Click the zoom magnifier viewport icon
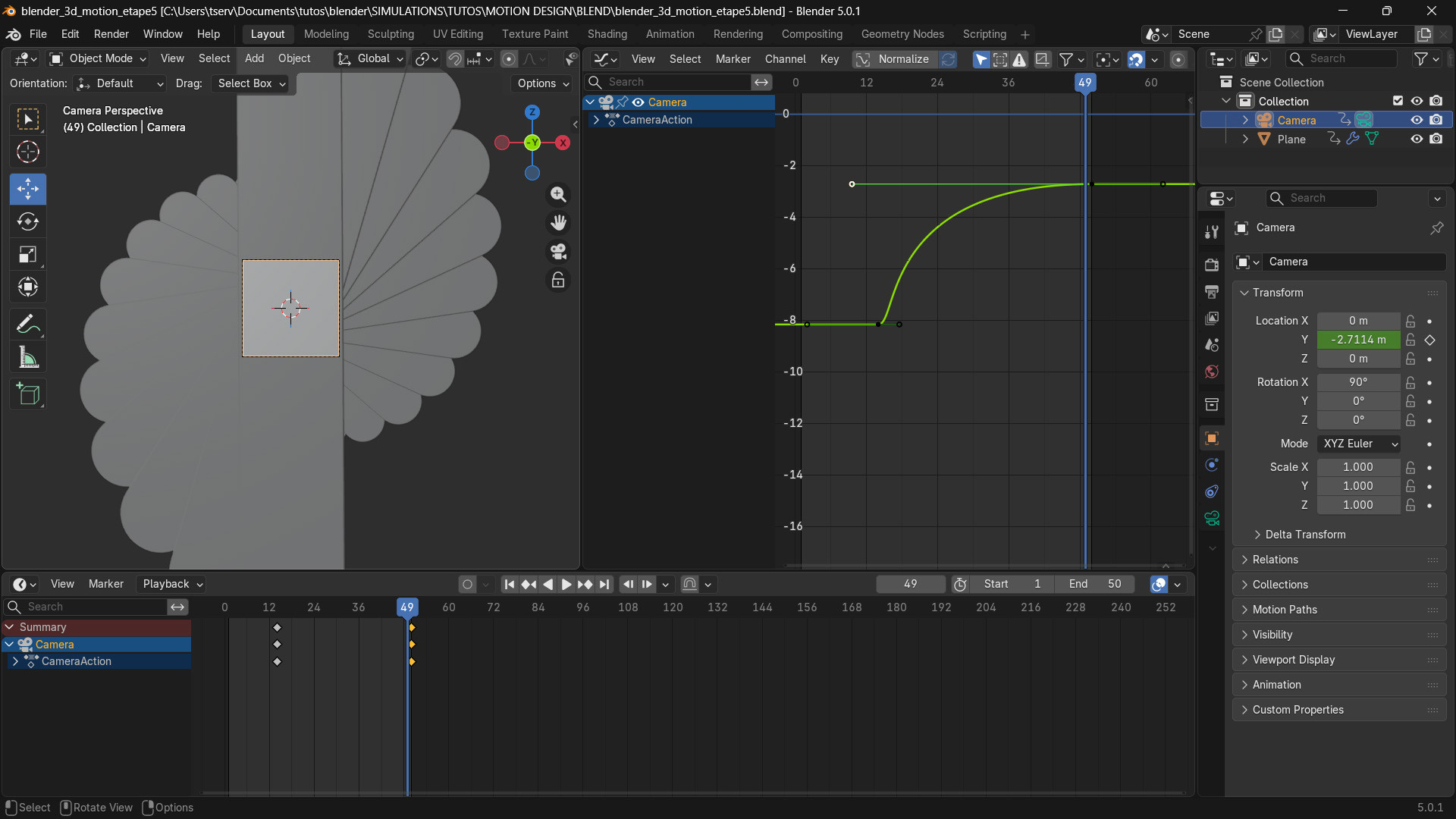1456x819 pixels. (558, 195)
